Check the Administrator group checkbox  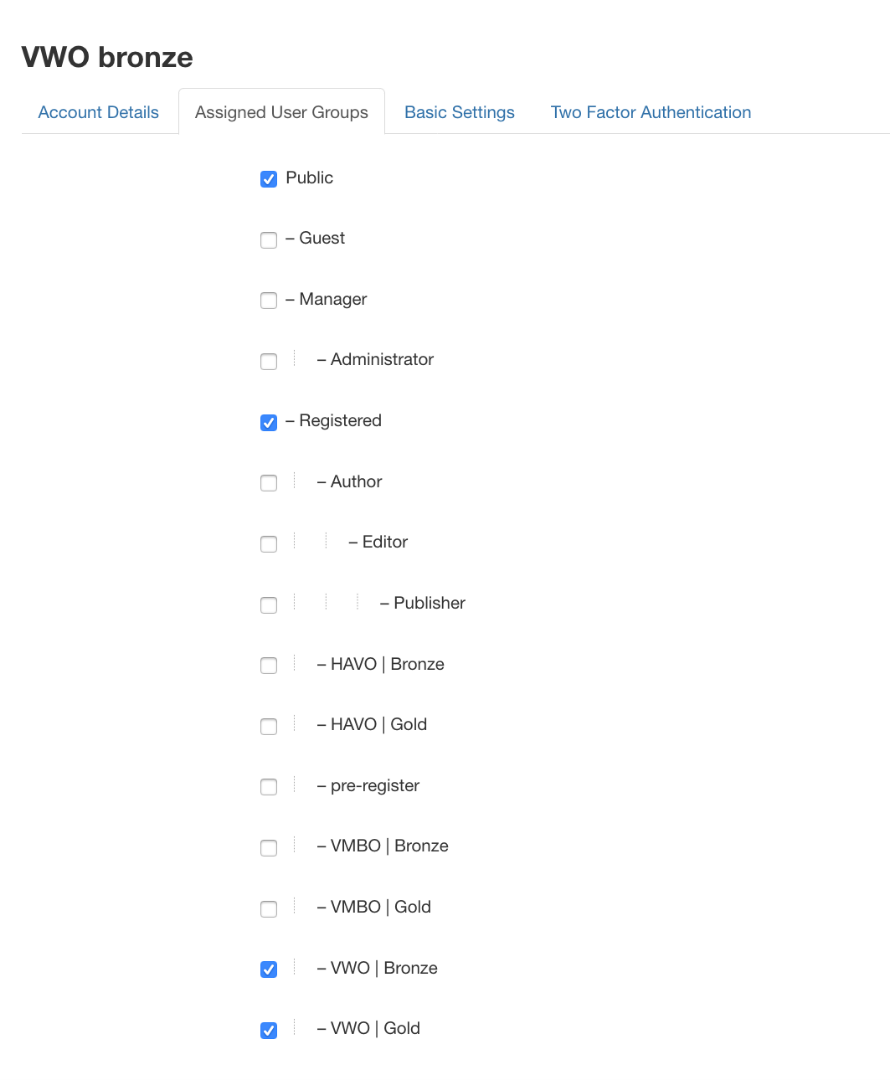pos(268,361)
